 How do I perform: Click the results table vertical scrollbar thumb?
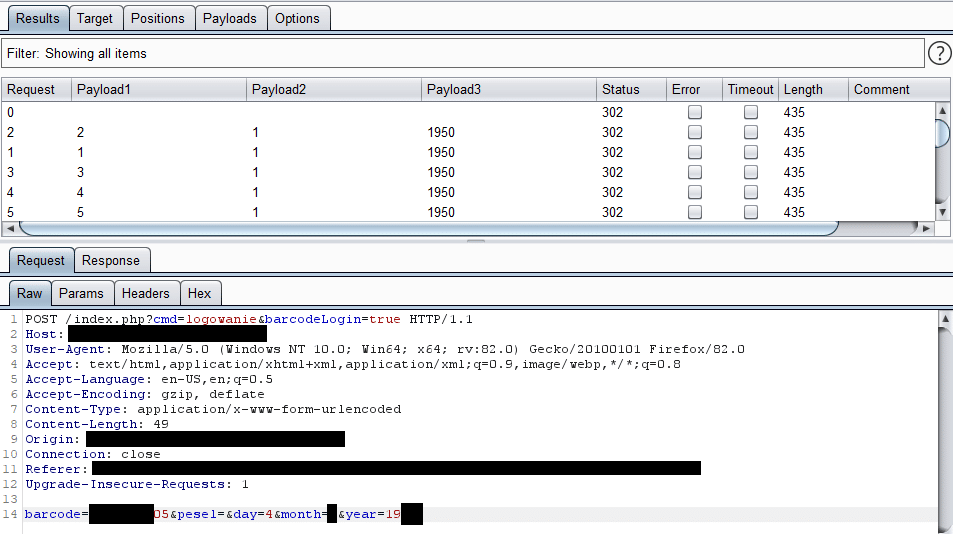click(x=942, y=133)
